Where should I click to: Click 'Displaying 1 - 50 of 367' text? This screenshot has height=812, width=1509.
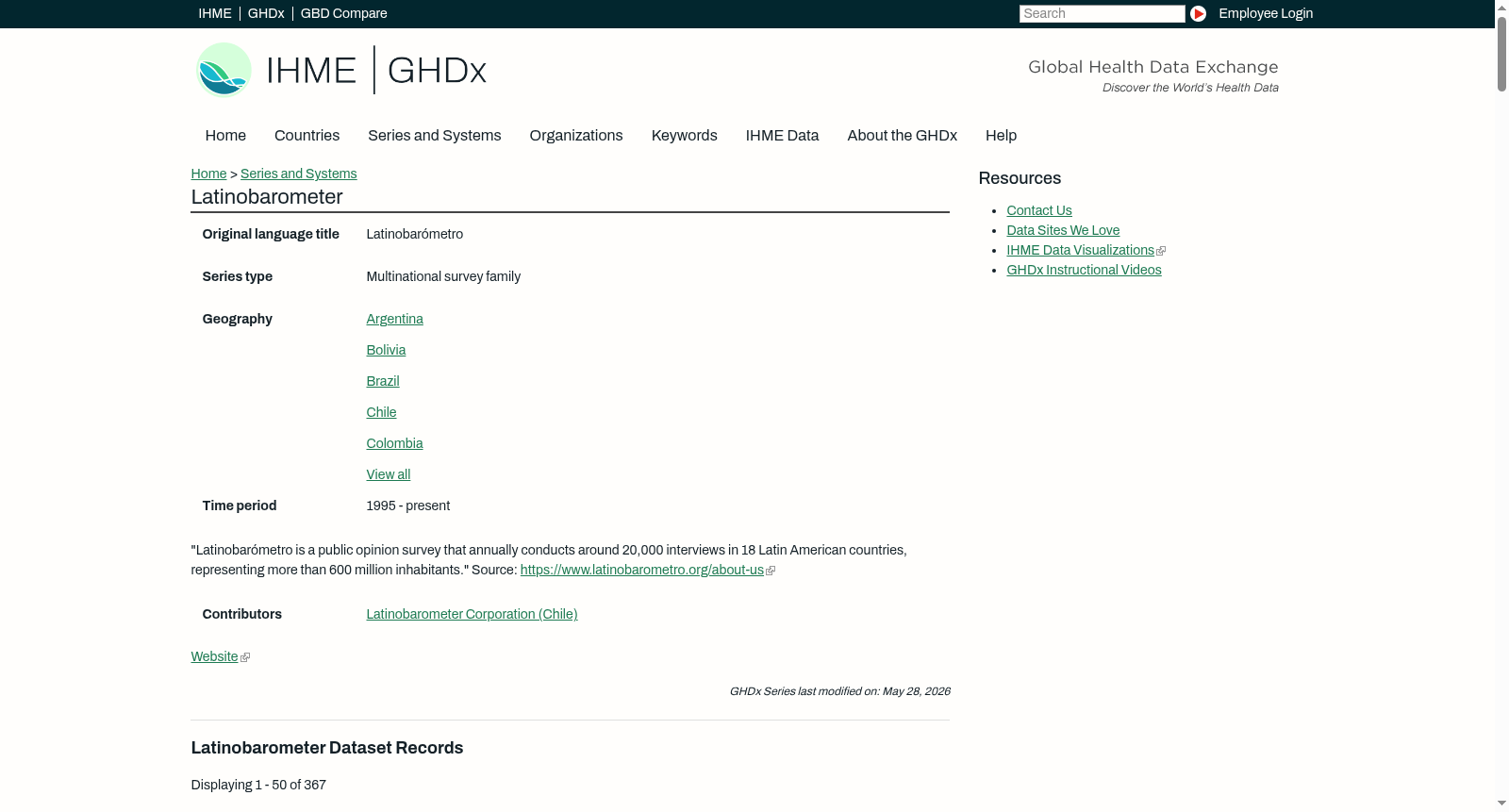[258, 785]
